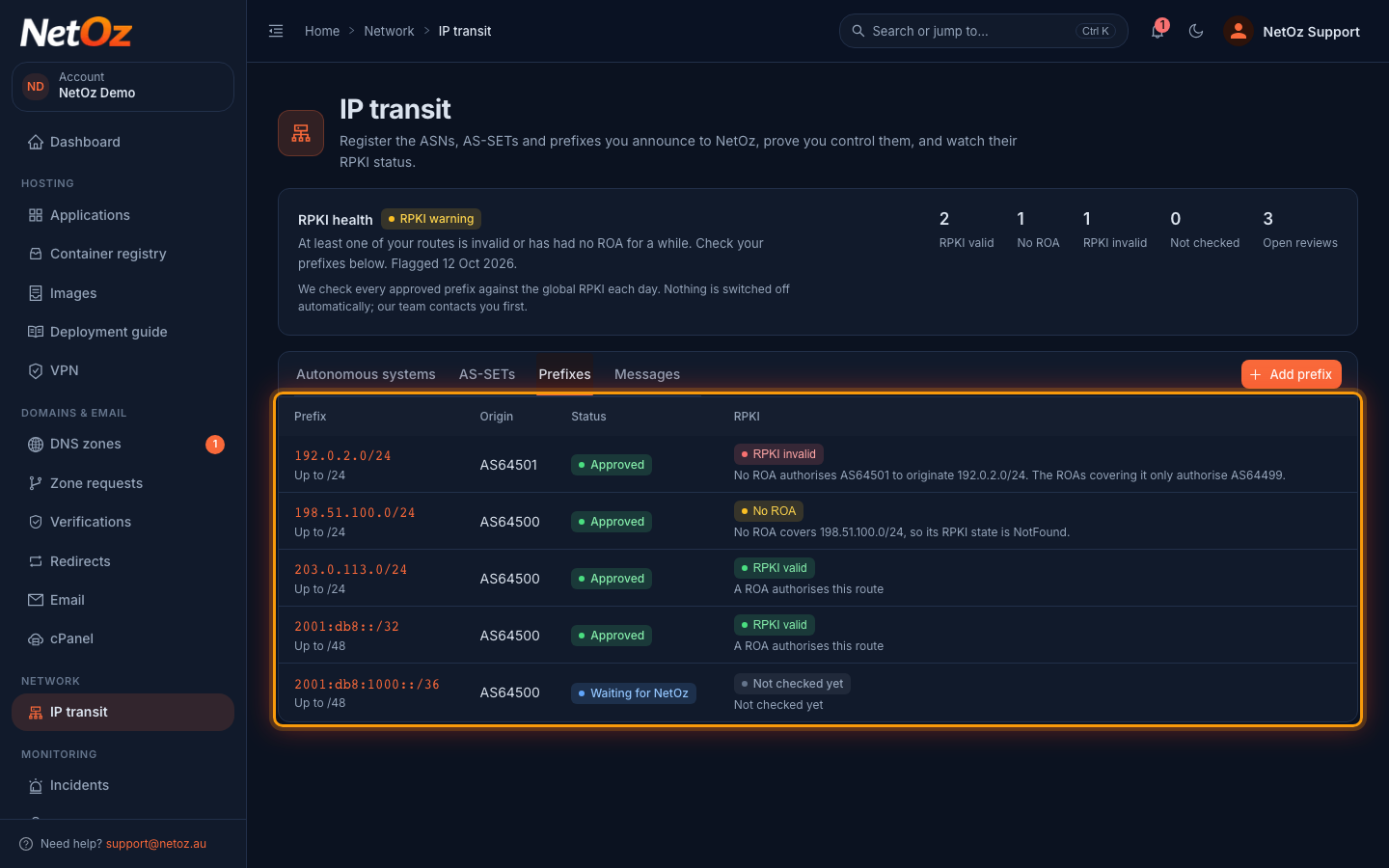Open DNS zones in sidebar
Screen dimensions: 1389x868
pyautogui.click(x=123, y=444)
